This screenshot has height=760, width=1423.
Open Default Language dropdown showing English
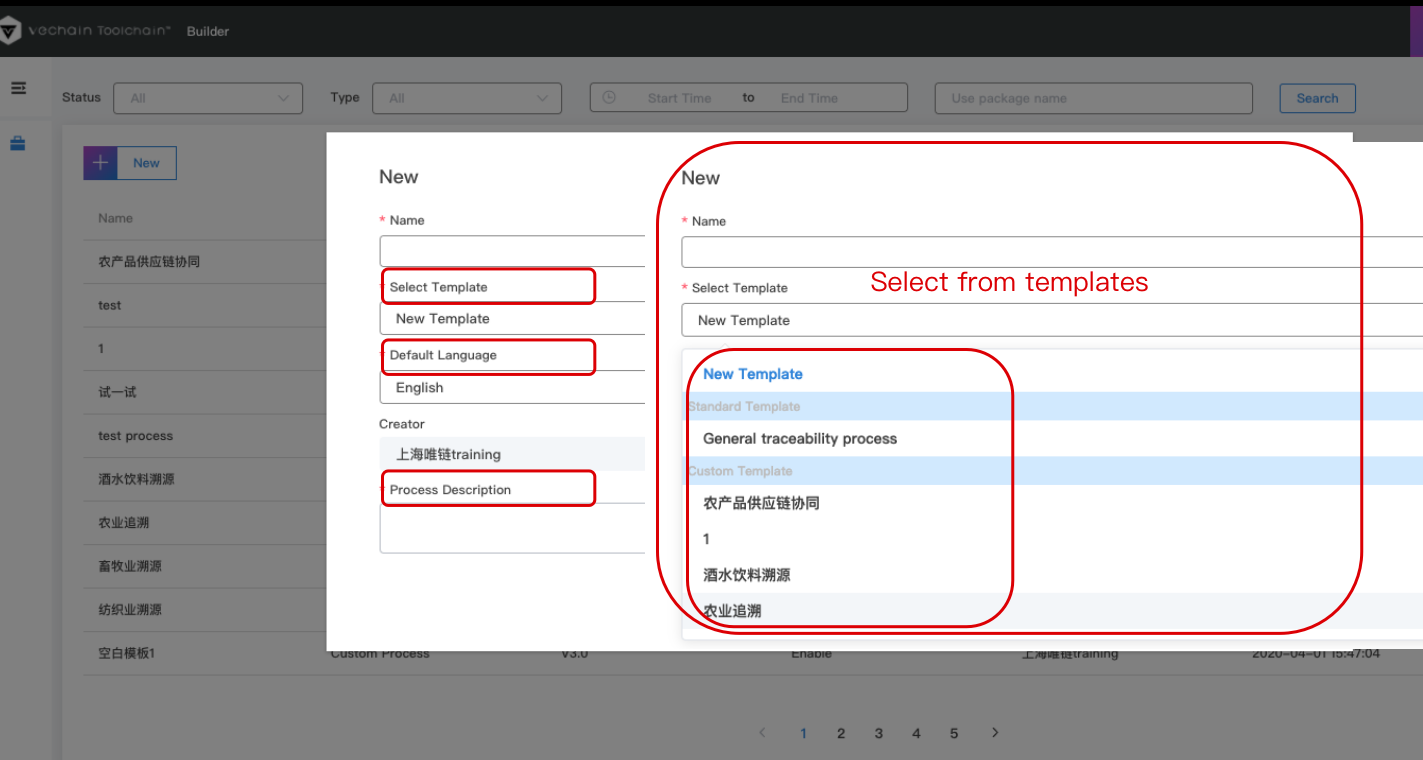click(x=512, y=387)
